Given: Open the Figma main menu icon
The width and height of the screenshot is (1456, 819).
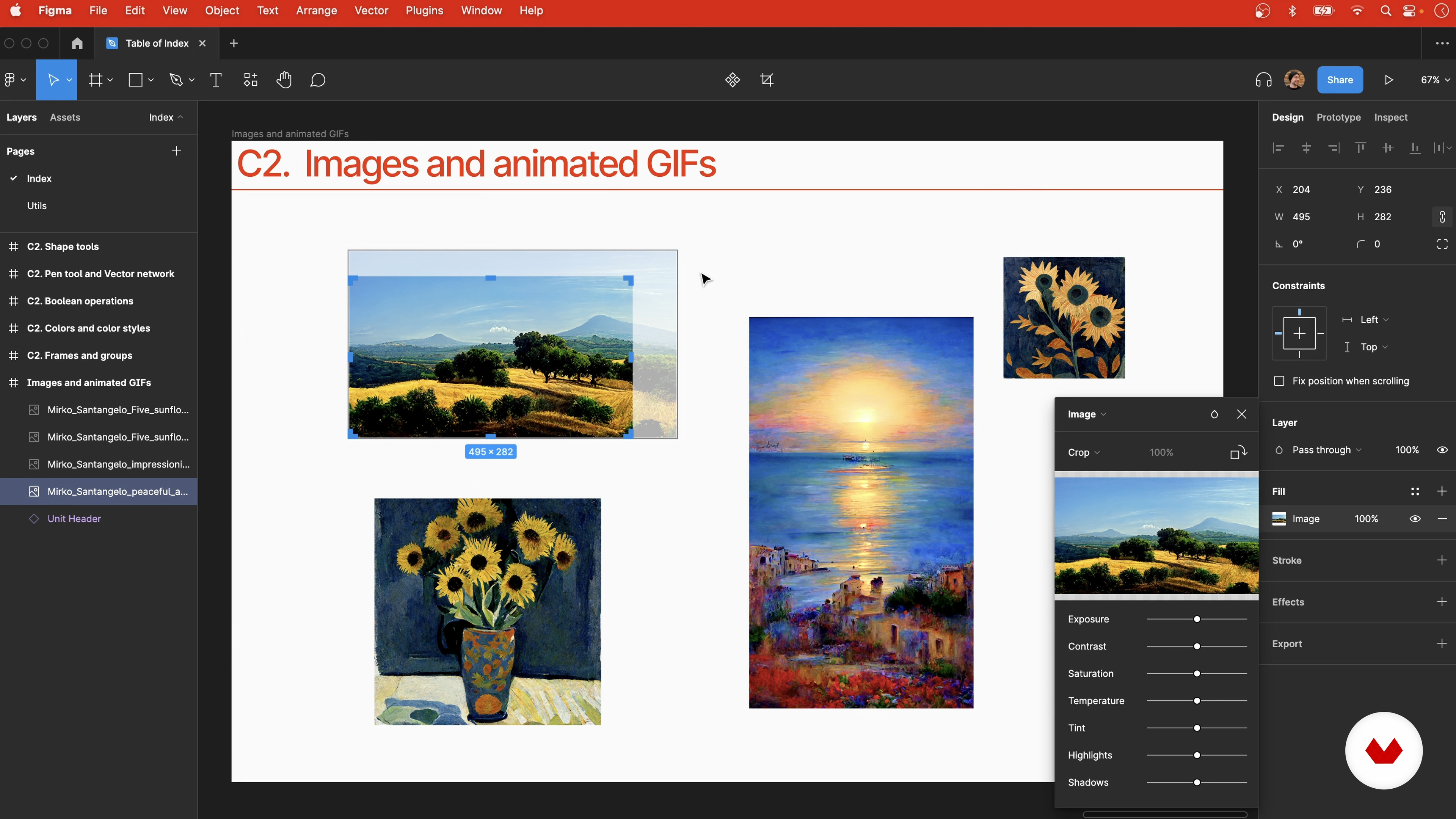Looking at the screenshot, I should (9, 80).
